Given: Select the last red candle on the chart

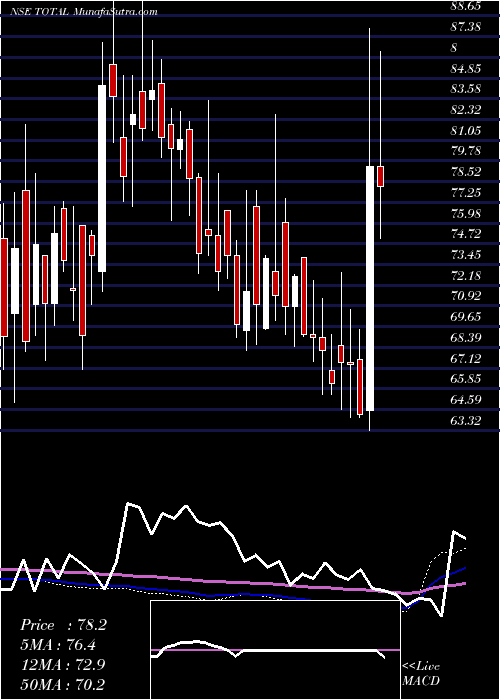Looking at the screenshot, I should point(381,176).
